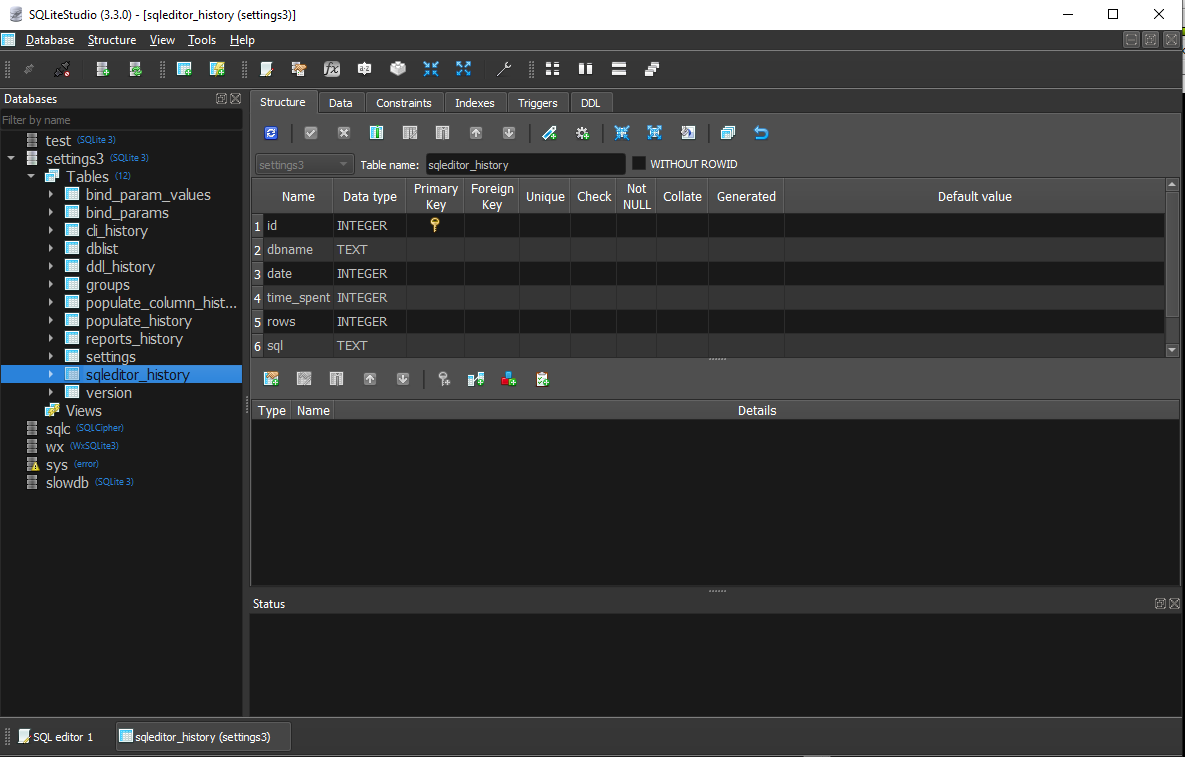This screenshot has width=1185, height=757.
Task: Expand the bind_params table node
Action: click(x=51, y=213)
